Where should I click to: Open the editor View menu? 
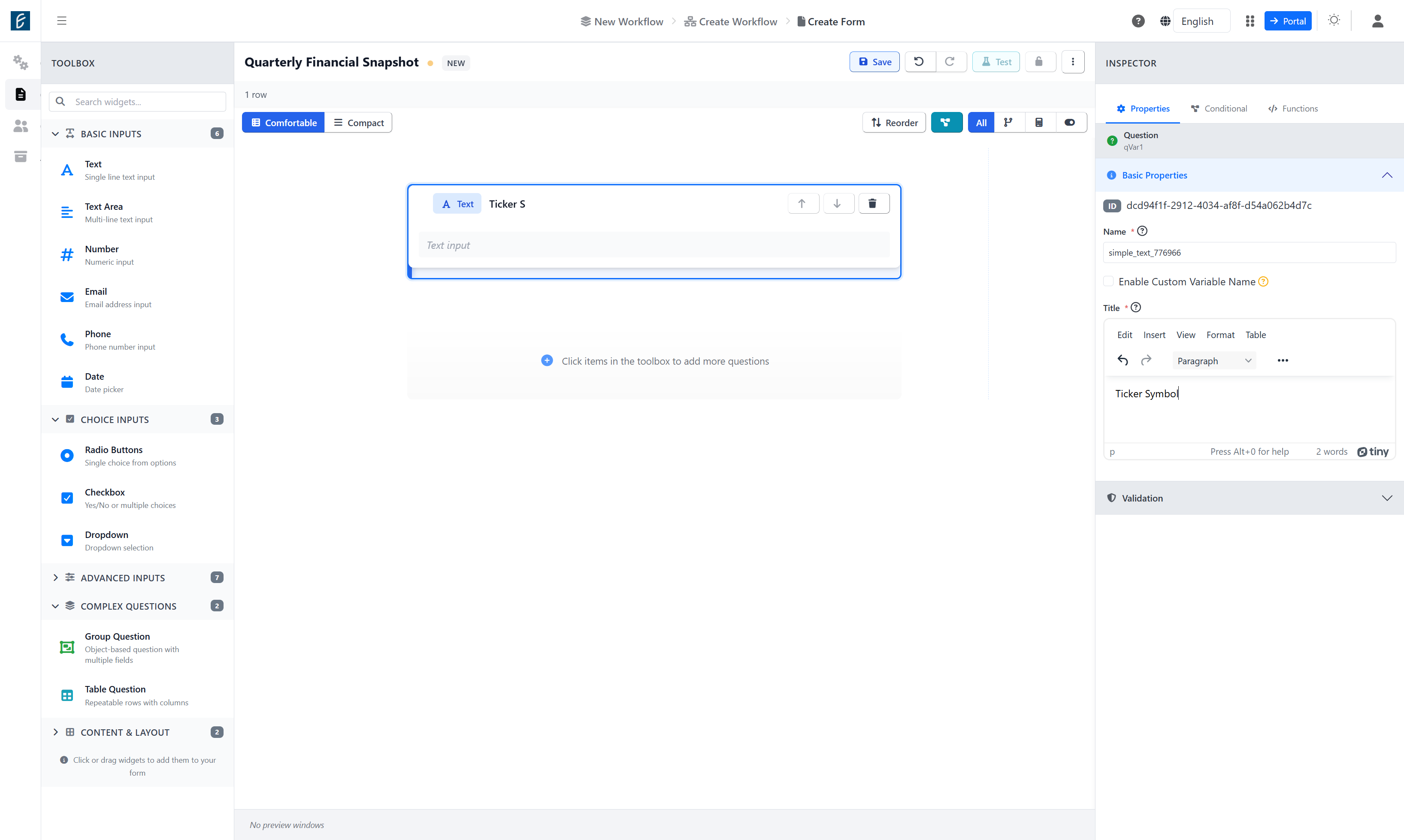(x=1186, y=335)
